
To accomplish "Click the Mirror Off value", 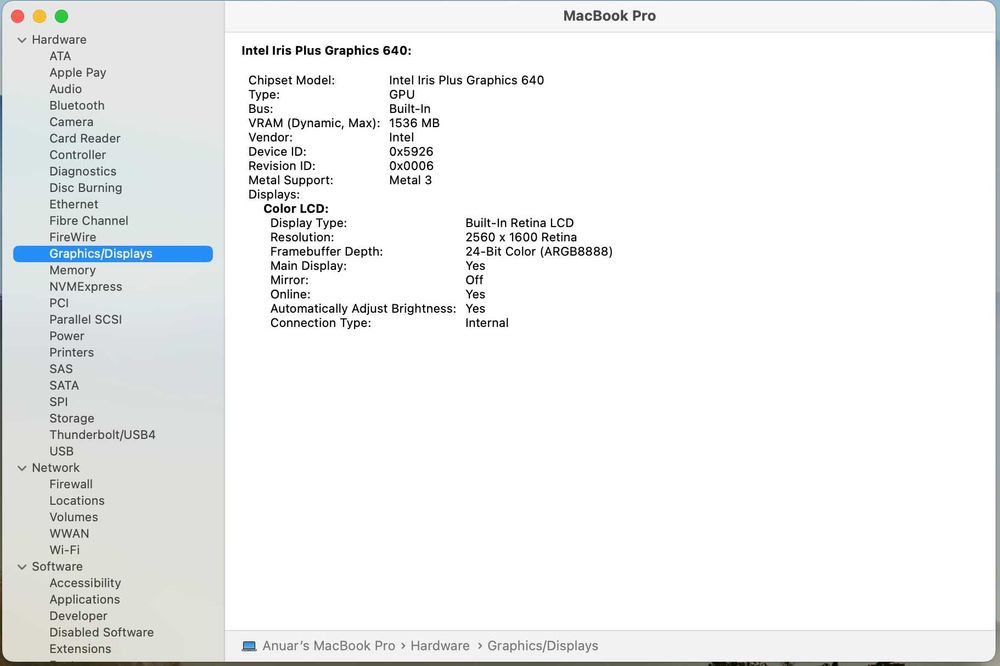I will (x=474, y=280).
